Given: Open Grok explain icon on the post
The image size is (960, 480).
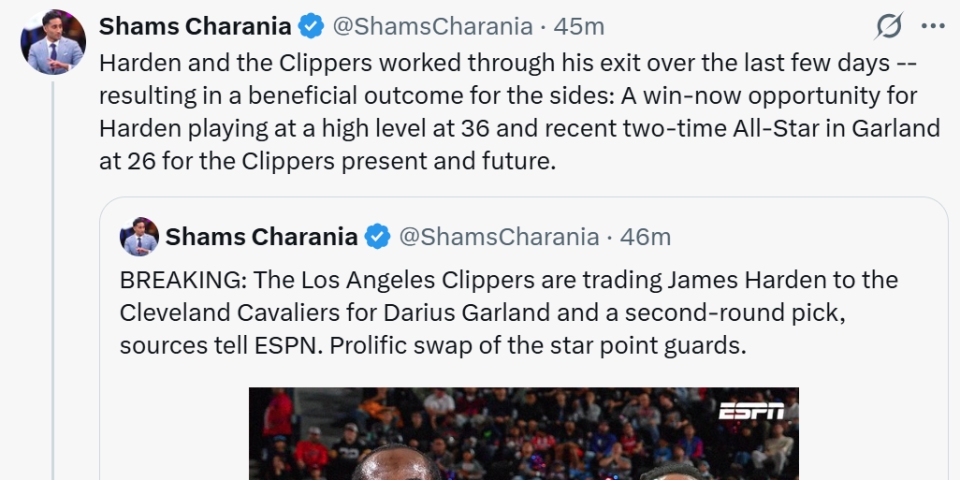Looking at the screenshot, I should 888,26.
